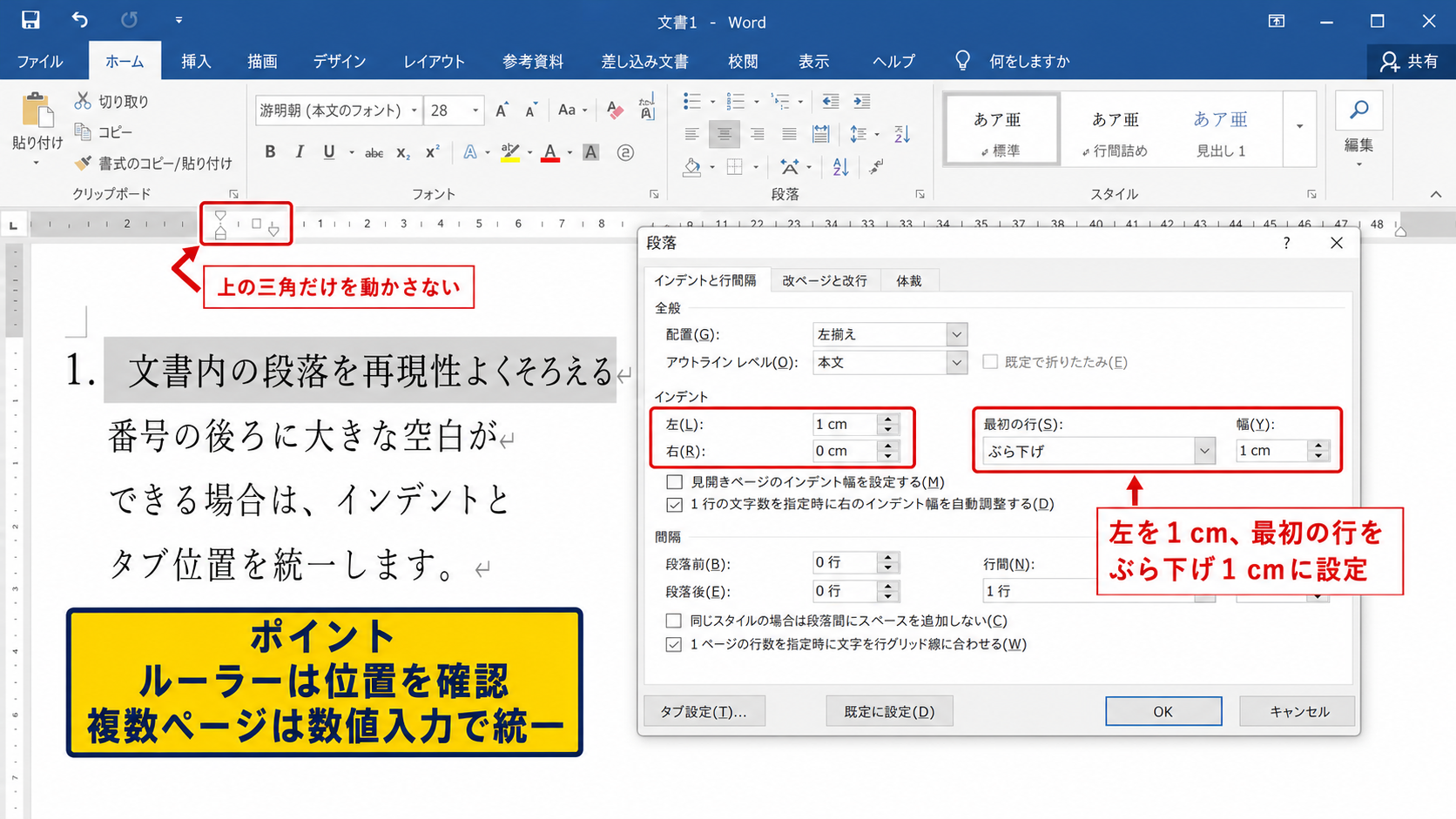Open the paragraph shading paint bucket
Viewport: 1456px width, 819px height.
(x=691, y=166)
